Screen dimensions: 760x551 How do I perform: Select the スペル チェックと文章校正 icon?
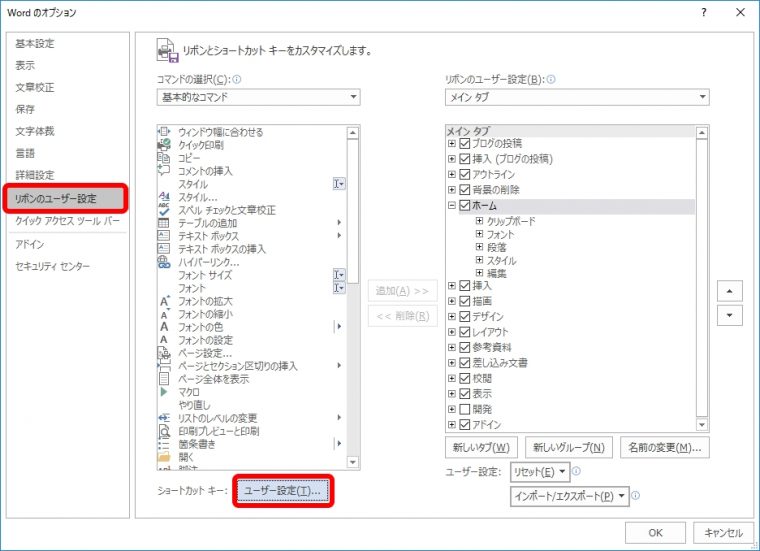point(164,209)
